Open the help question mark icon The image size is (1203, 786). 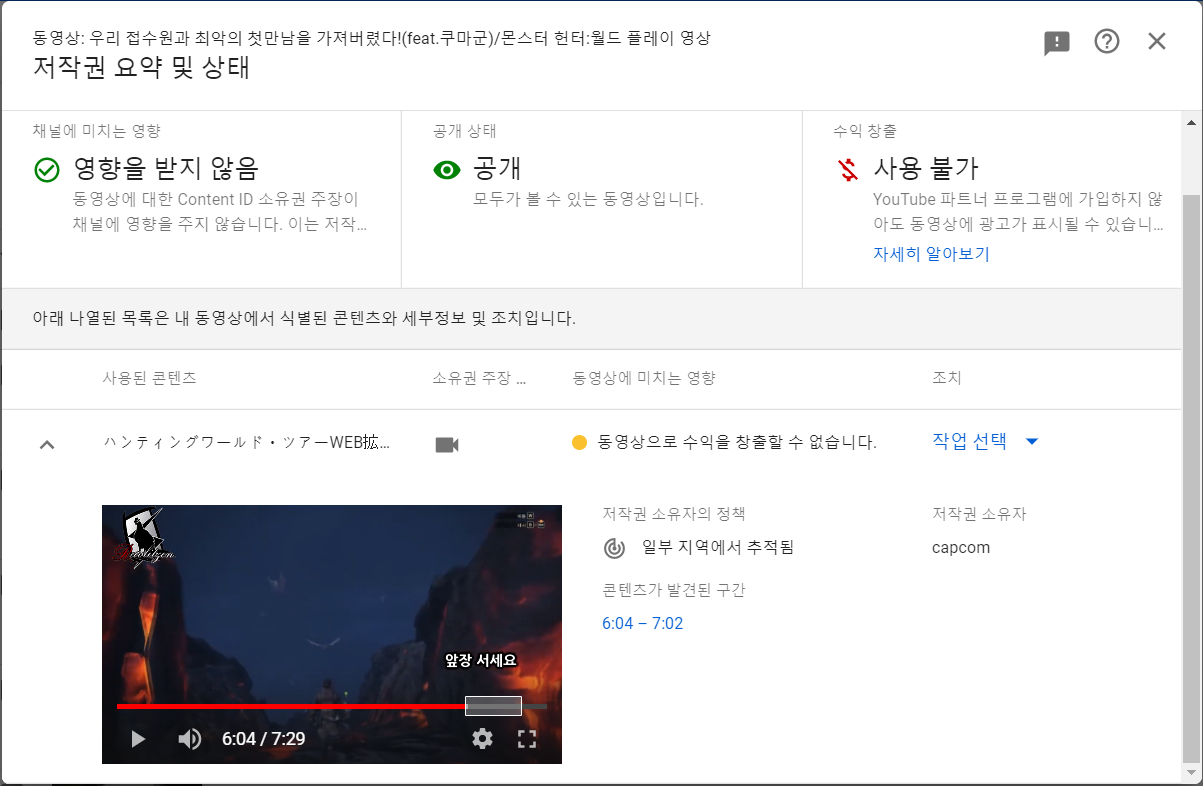pyautogui.click(x=1107, y=41)
